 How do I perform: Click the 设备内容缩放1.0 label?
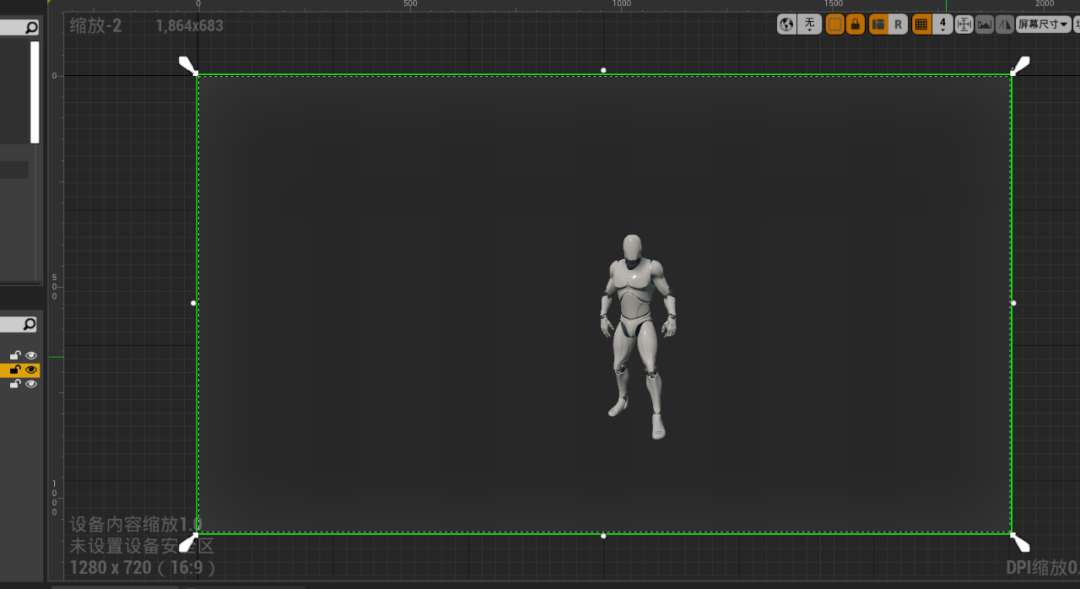coord(135,524)
